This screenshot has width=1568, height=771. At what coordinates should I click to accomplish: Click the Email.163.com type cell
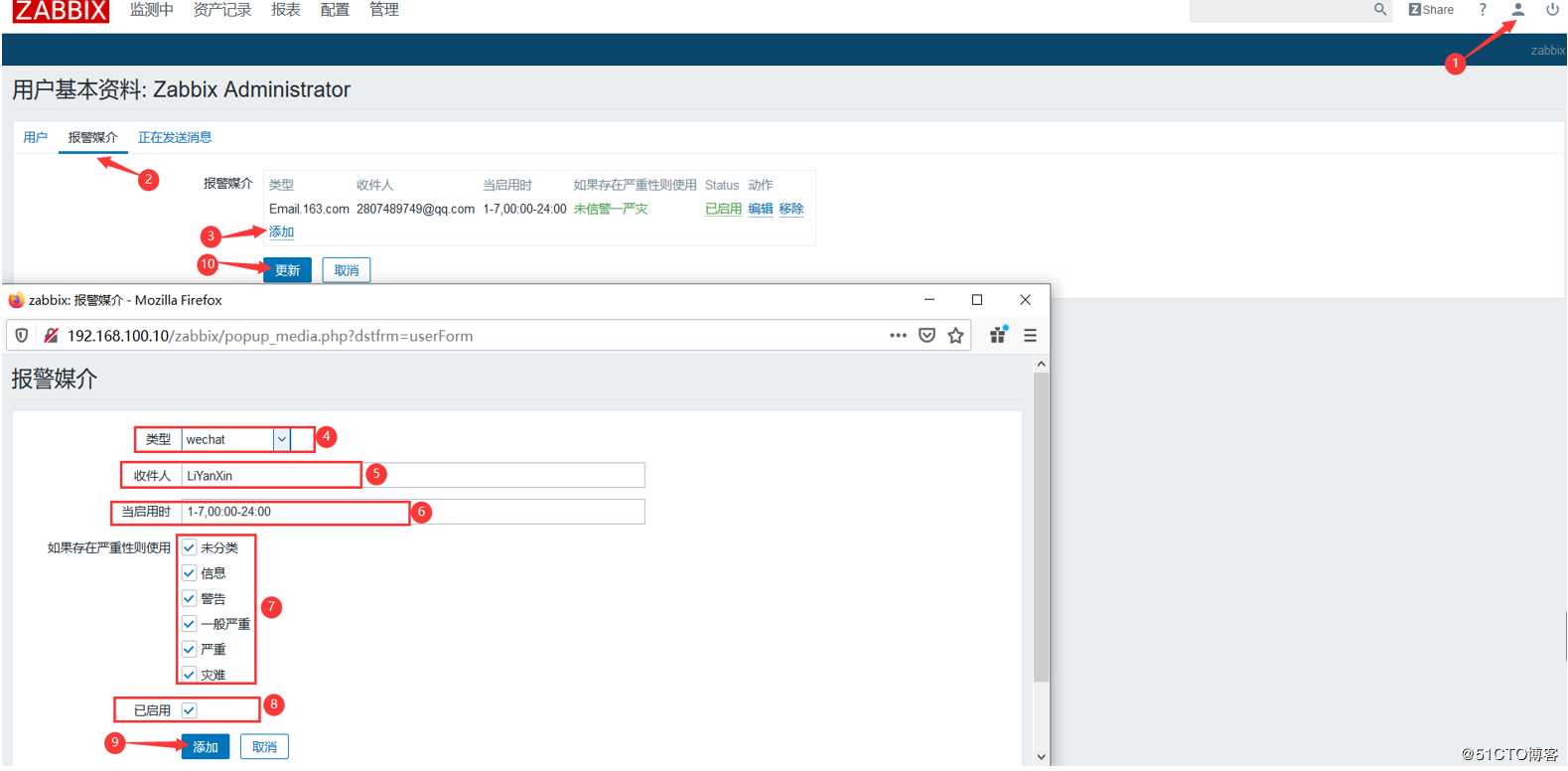pos(309,209)
